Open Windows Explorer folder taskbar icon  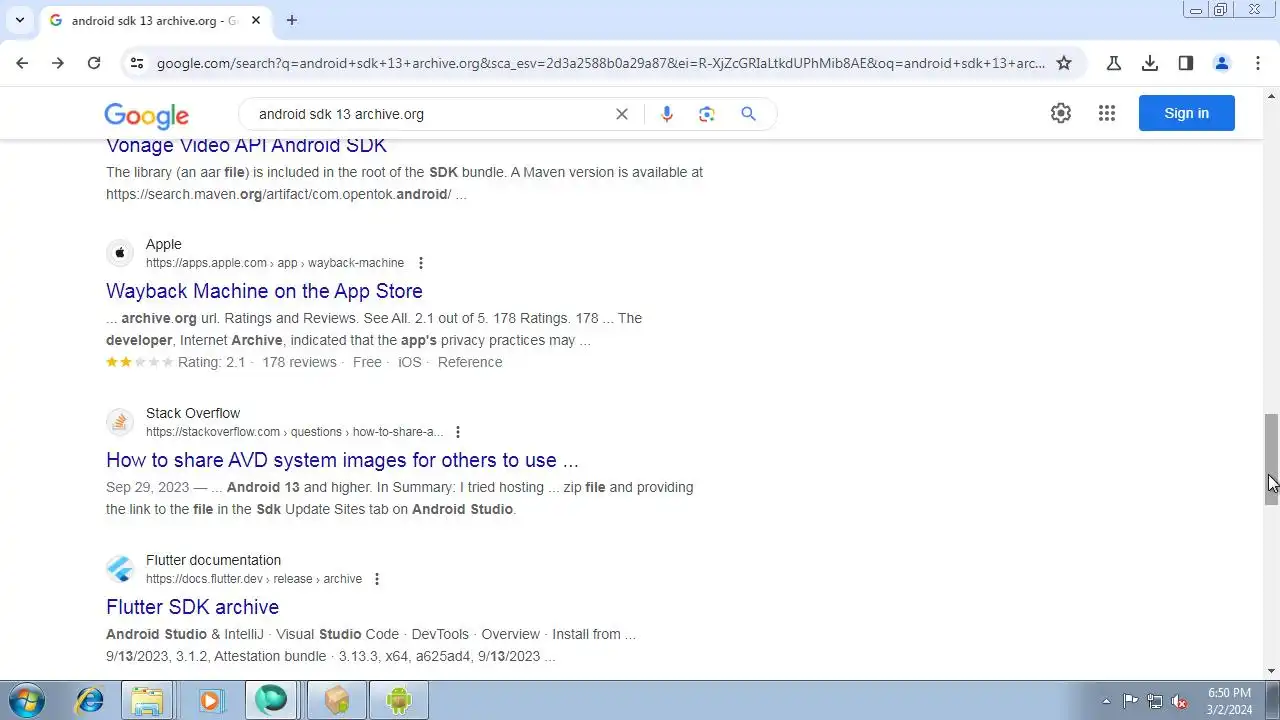point(148,700)
